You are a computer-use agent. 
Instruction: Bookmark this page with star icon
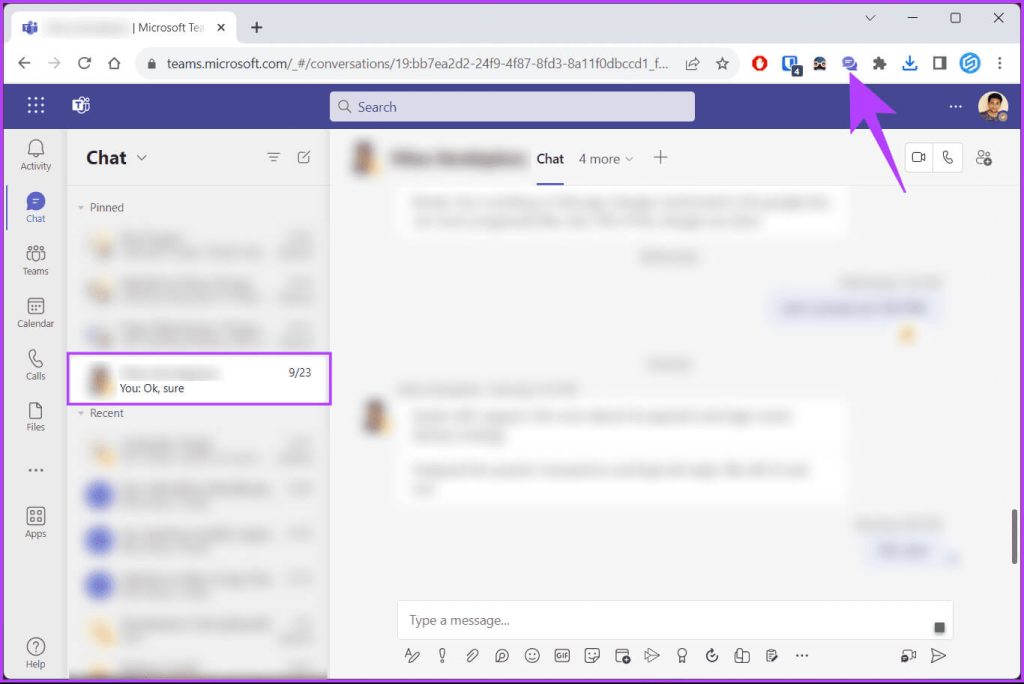(x=722, y=63)
